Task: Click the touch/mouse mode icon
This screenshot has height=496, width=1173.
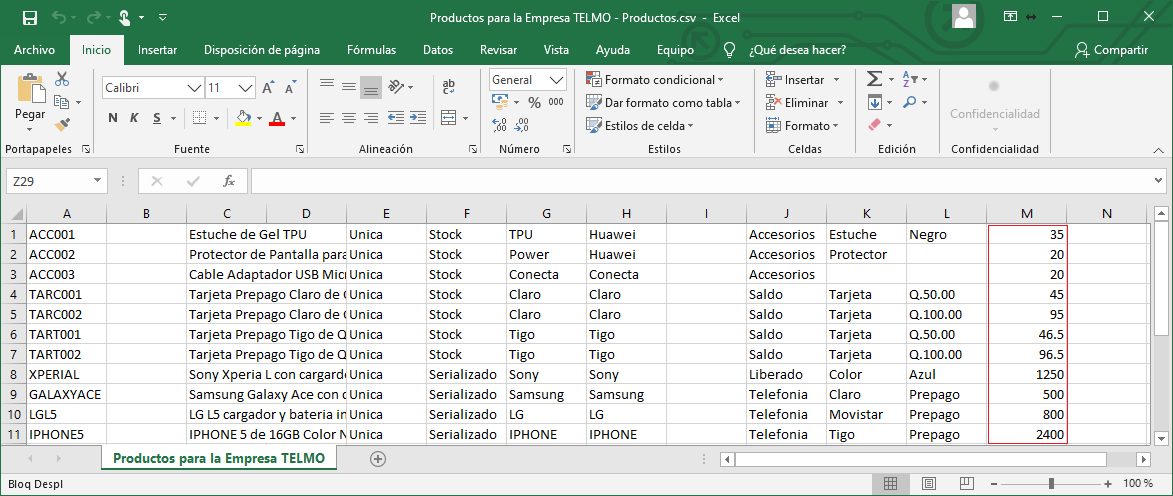Action: [x=125, y=16]
